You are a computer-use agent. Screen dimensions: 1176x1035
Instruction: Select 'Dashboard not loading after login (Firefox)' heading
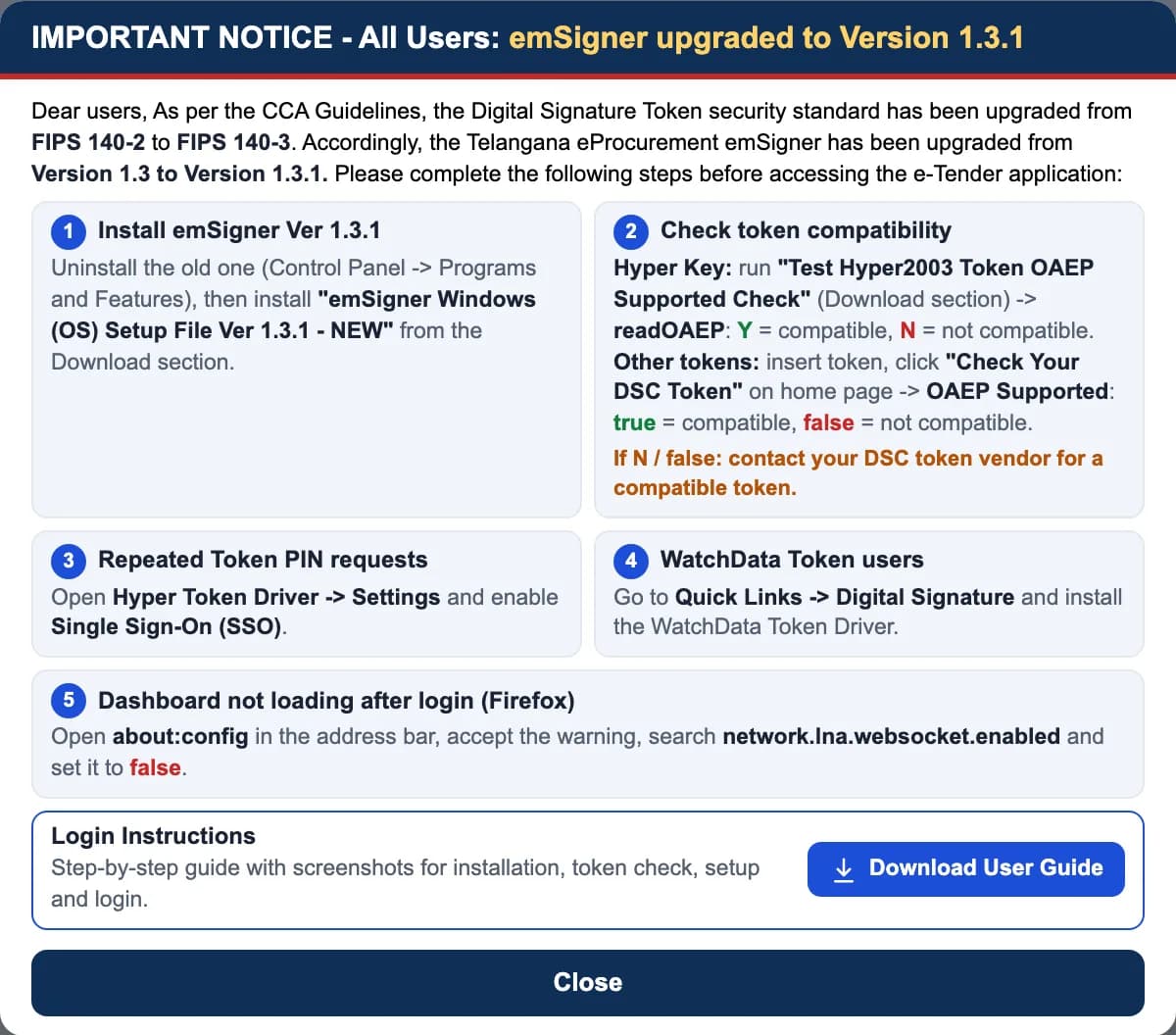click(336, 701)
